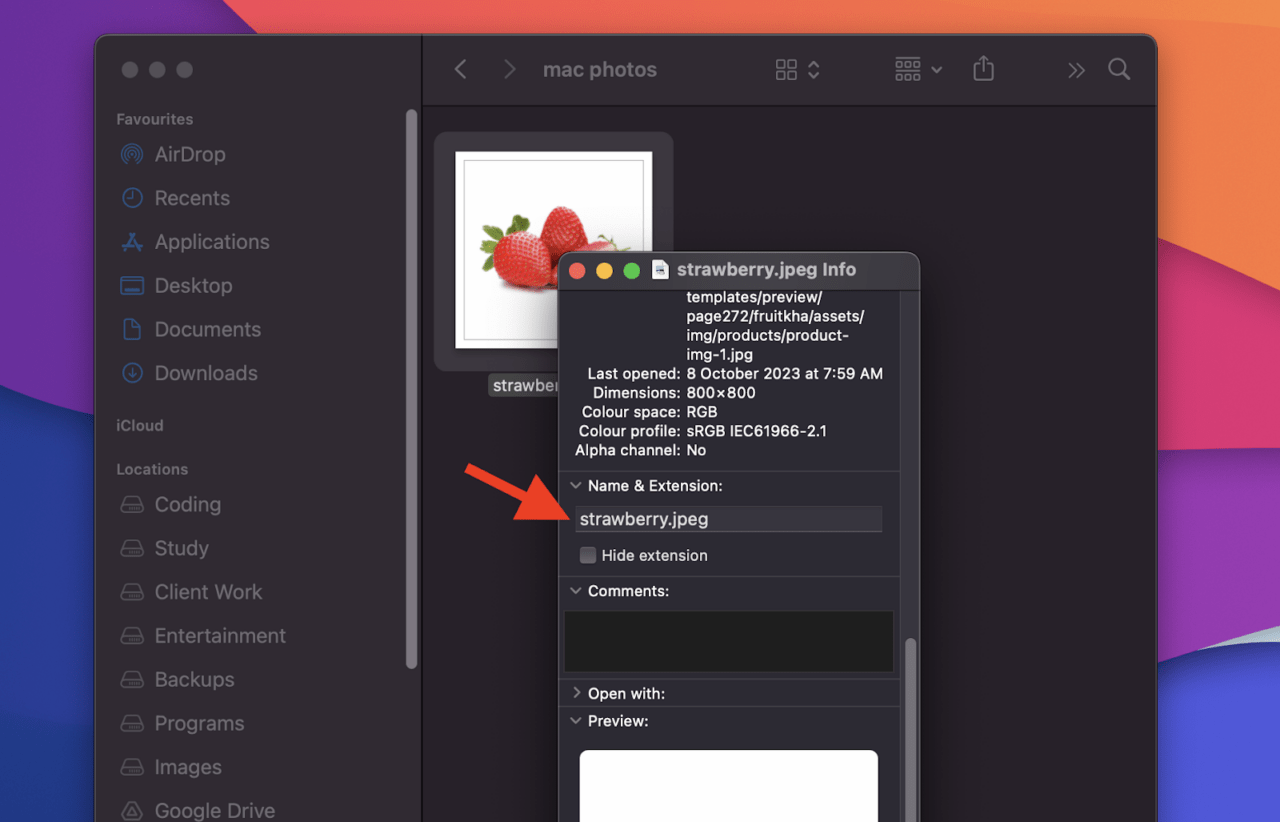Screen dimensions: 1280x822
Task: Show more toolbar items chevron
Action: (1076, 70)
